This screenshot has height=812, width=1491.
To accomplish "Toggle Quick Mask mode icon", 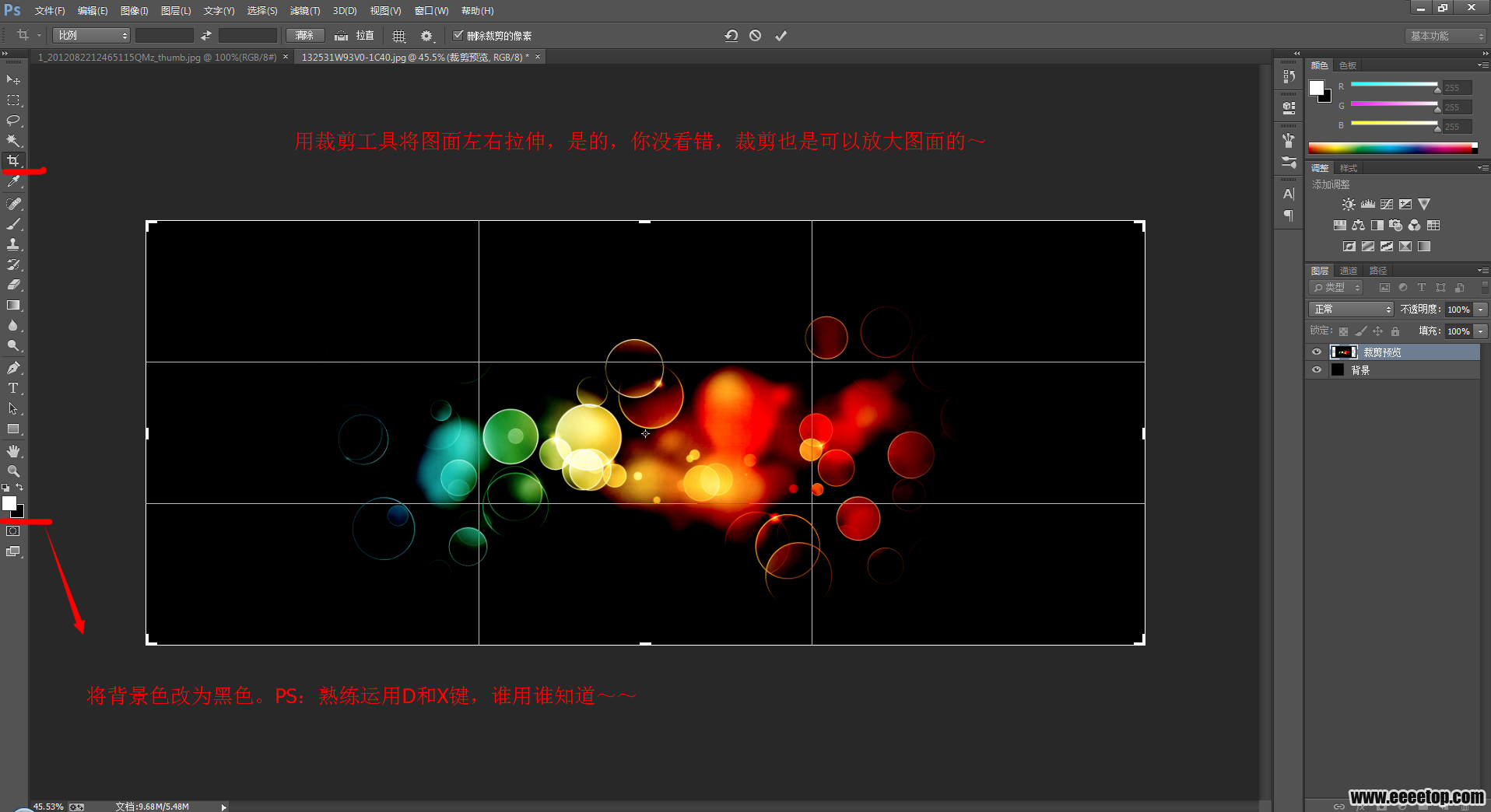I will click(13, 531).
